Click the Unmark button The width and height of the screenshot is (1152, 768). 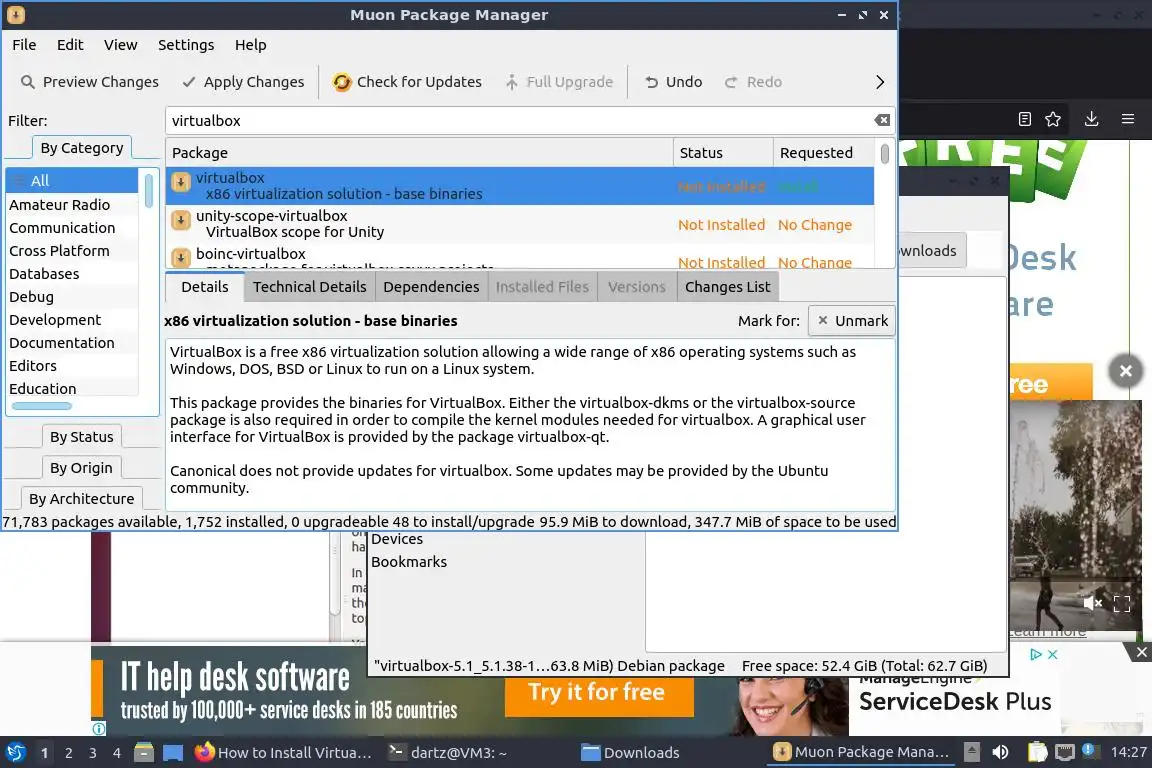(852, 320)
